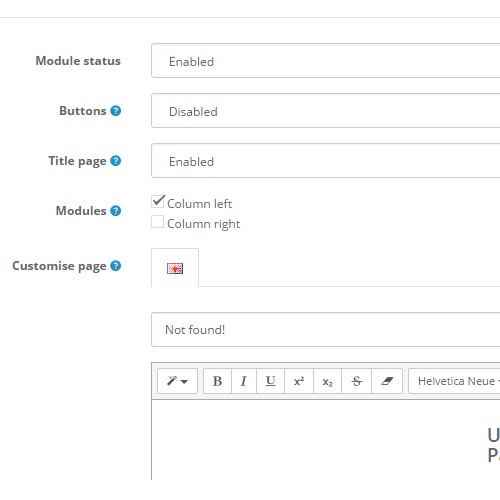Open the Module status dropdown
This screenshot has height=500, width=500.
tap(326, 60)
